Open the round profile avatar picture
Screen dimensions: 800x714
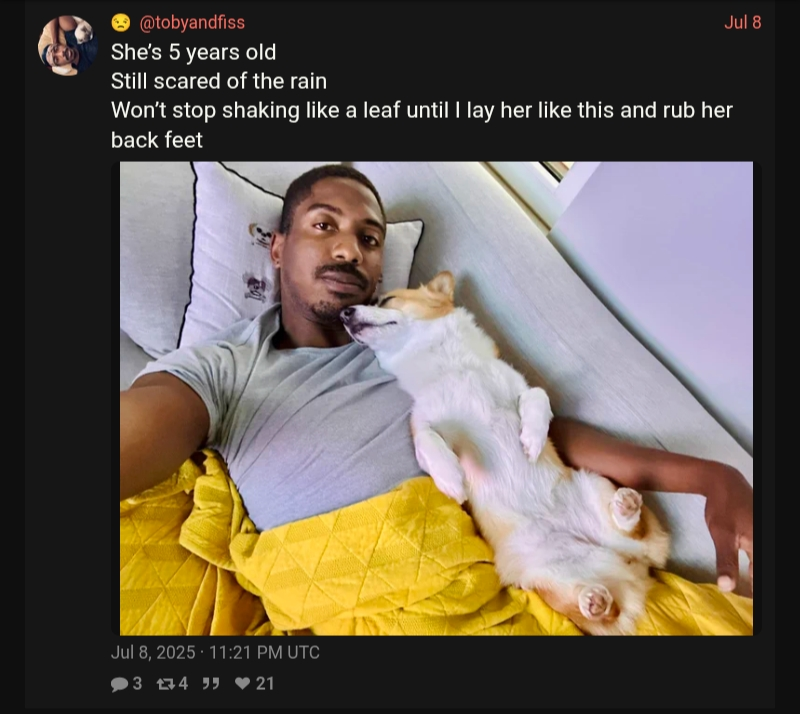(x=68, y=45)
